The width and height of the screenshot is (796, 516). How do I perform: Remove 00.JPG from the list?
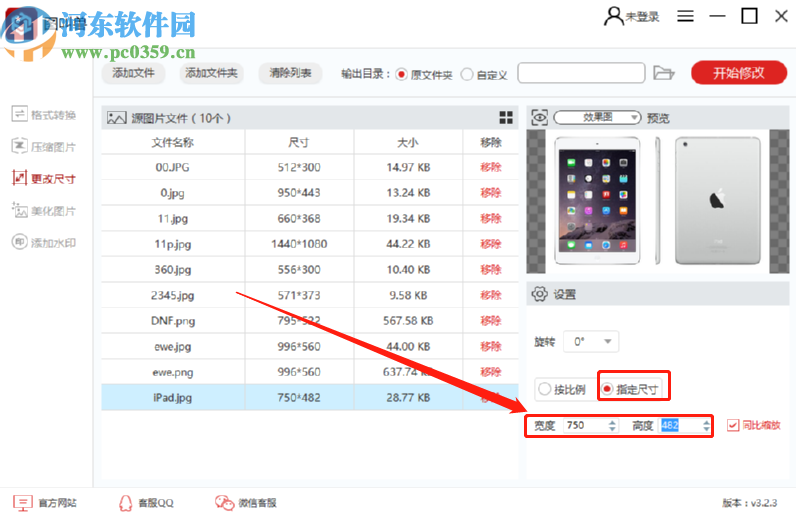(490, 167)
